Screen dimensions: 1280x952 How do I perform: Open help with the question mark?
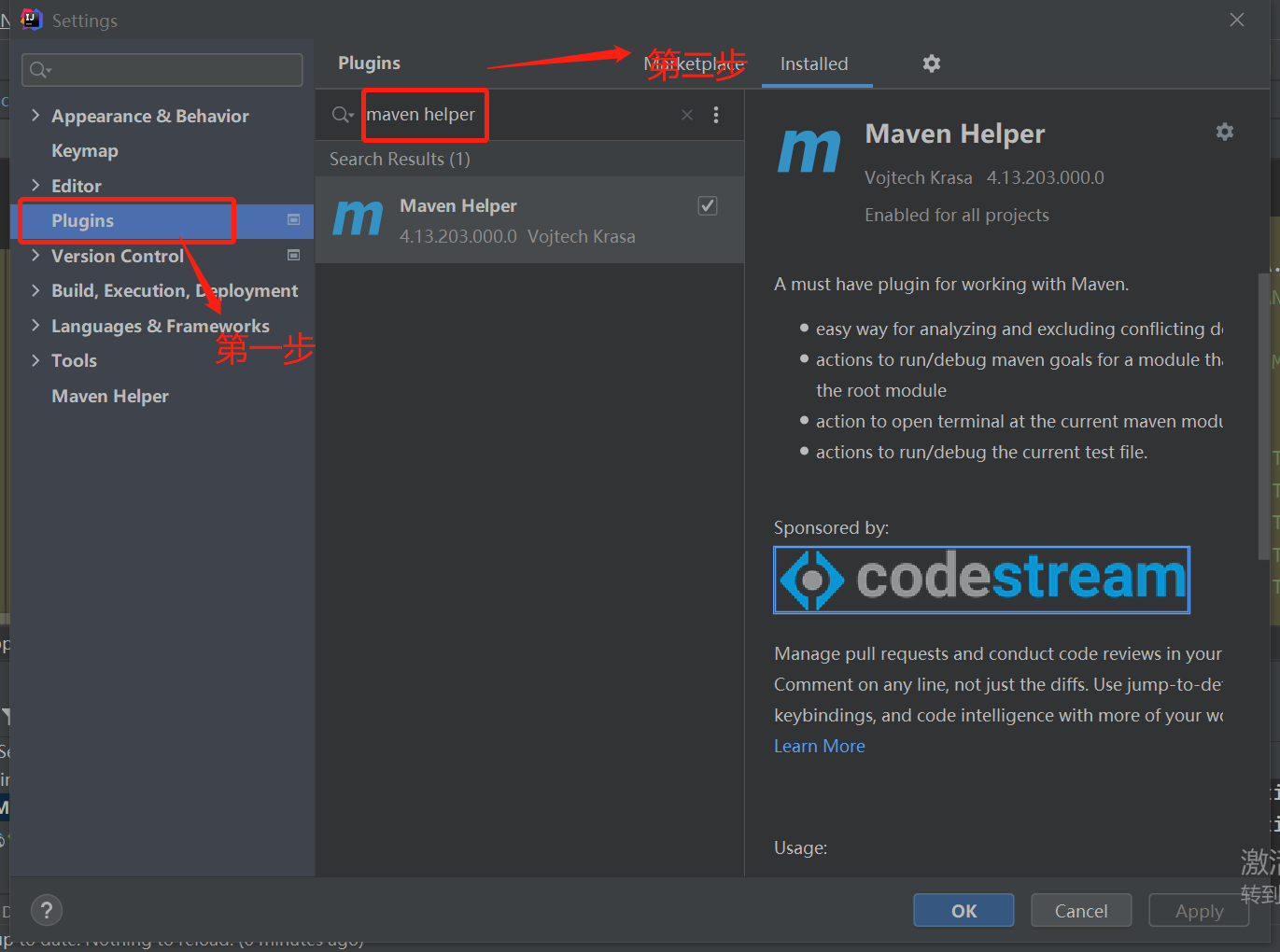47,910
